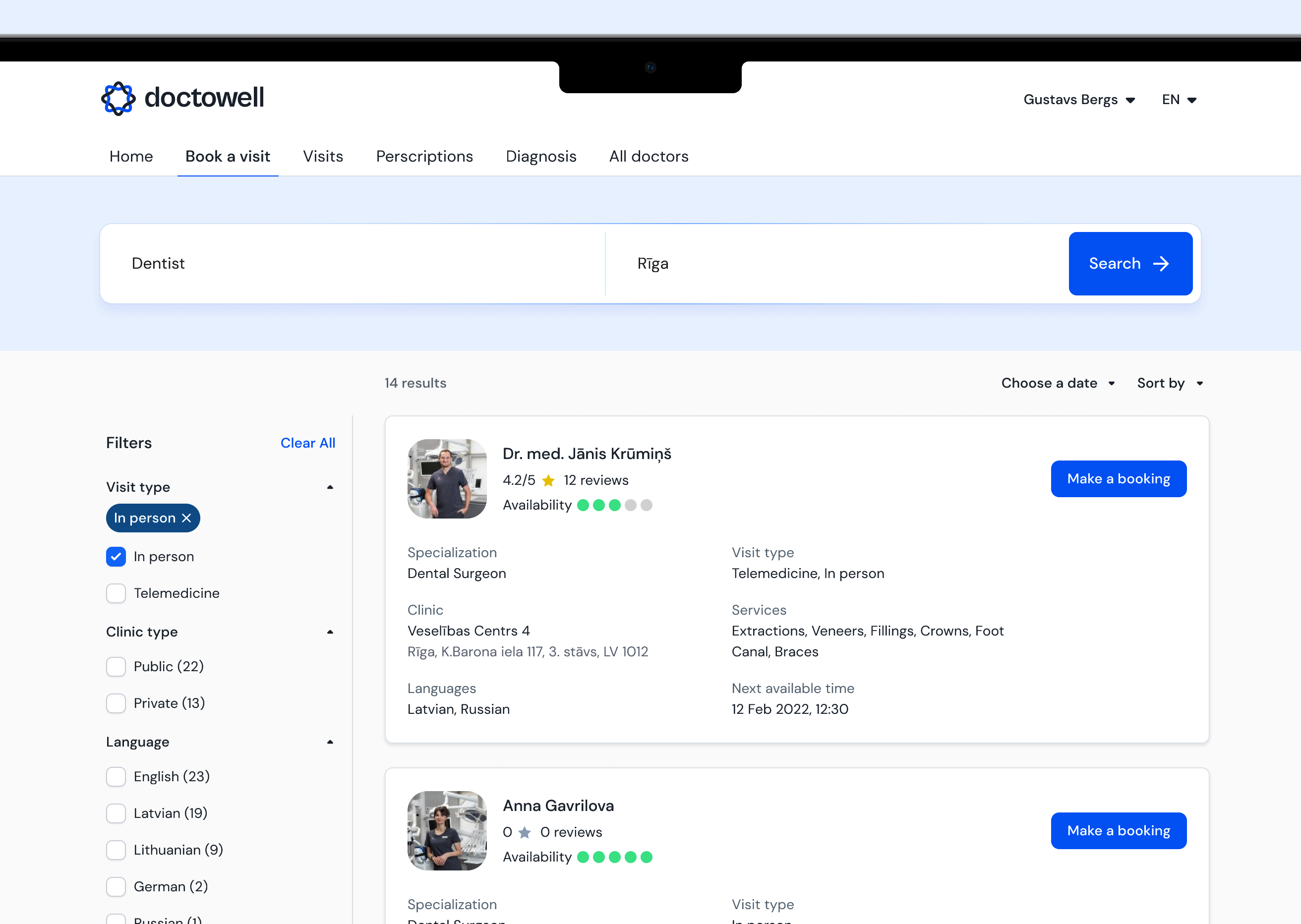This screenshot has height=924, width=1301.
Task: Click the 'Veselības Centrs 4' clinic name
Action: (x=469, y=631)
